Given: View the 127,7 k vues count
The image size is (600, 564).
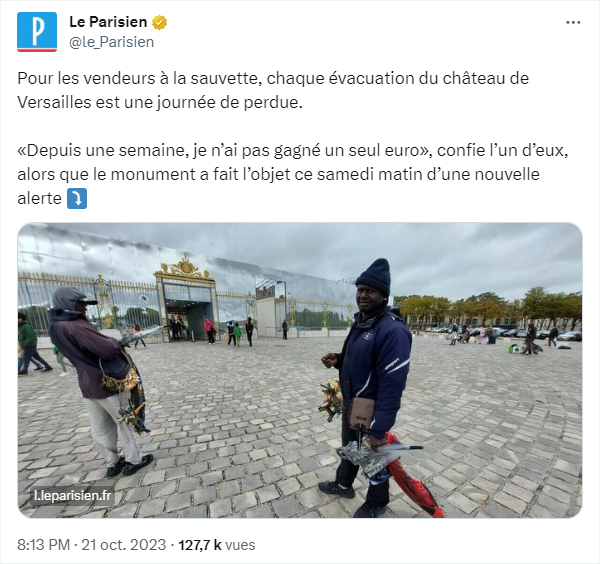Looking at the screenshot, I should (217, 545).
